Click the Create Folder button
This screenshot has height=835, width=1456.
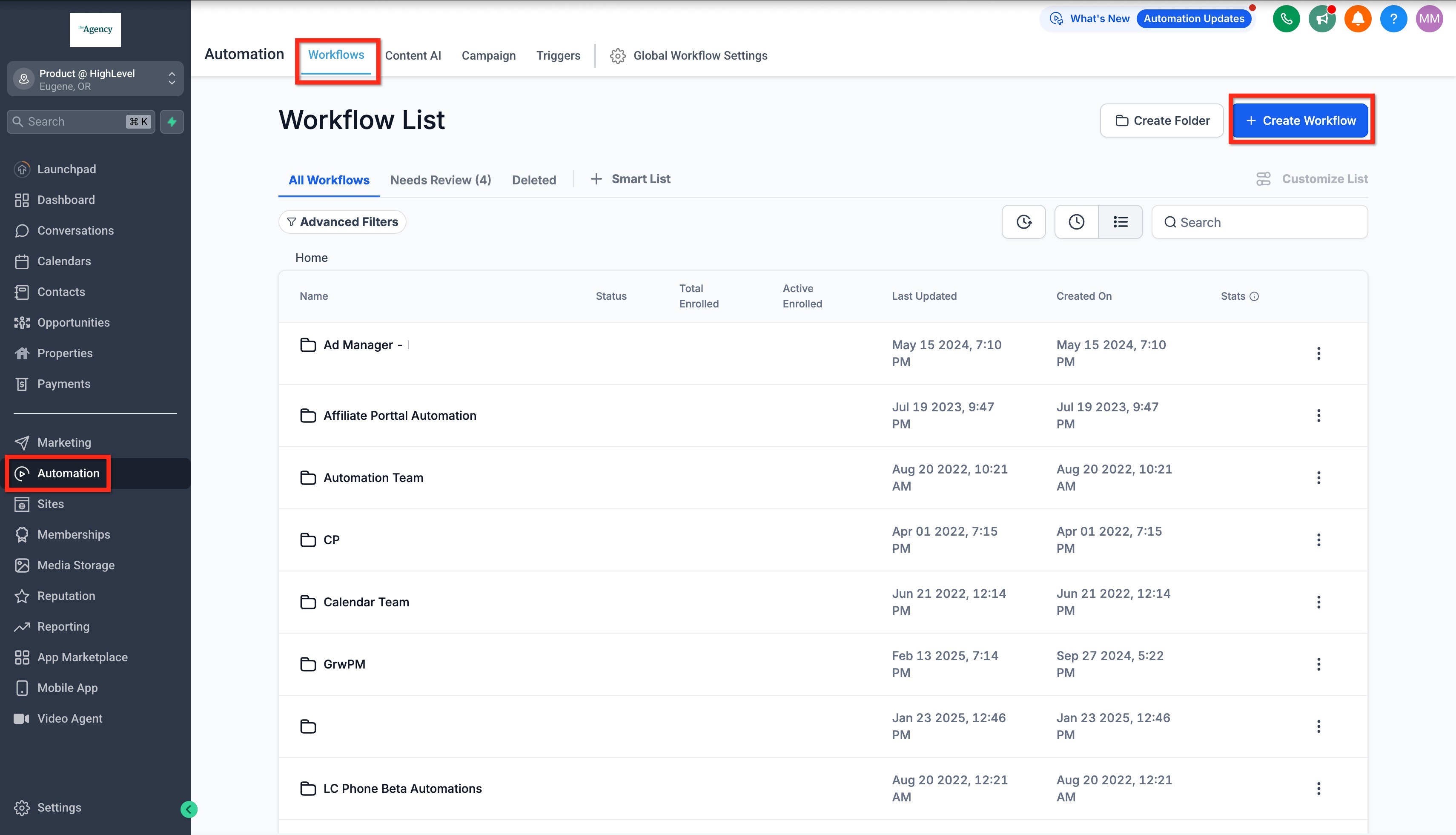(x=1161, y=121)
